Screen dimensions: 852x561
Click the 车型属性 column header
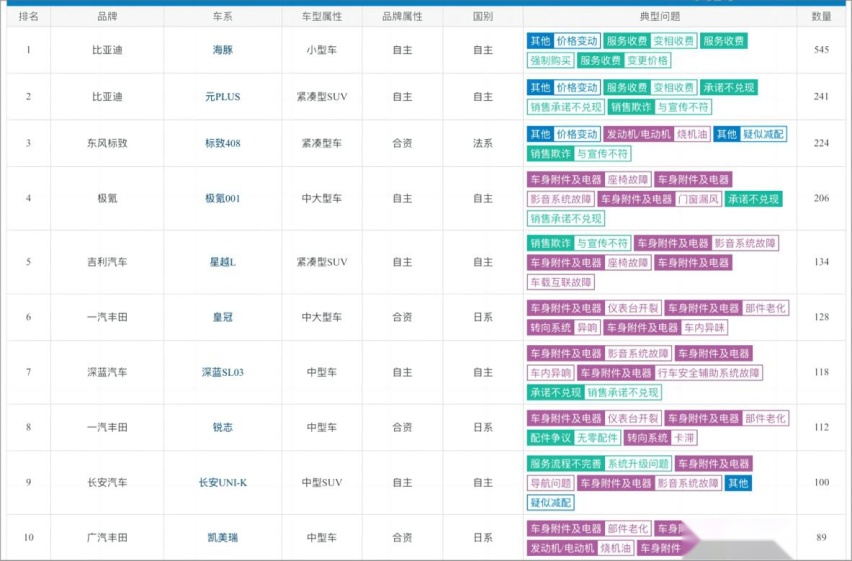[x=322, y=16]
